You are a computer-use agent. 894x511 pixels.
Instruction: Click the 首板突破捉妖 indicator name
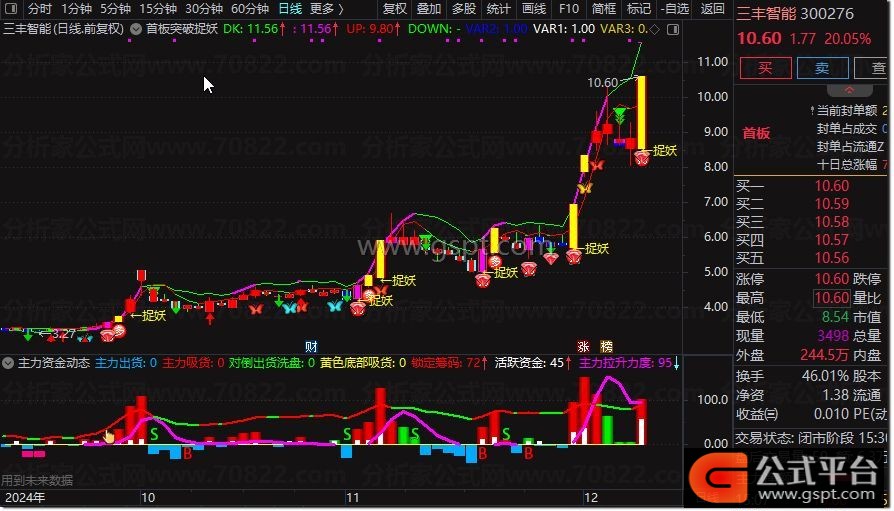coord(182,29)
